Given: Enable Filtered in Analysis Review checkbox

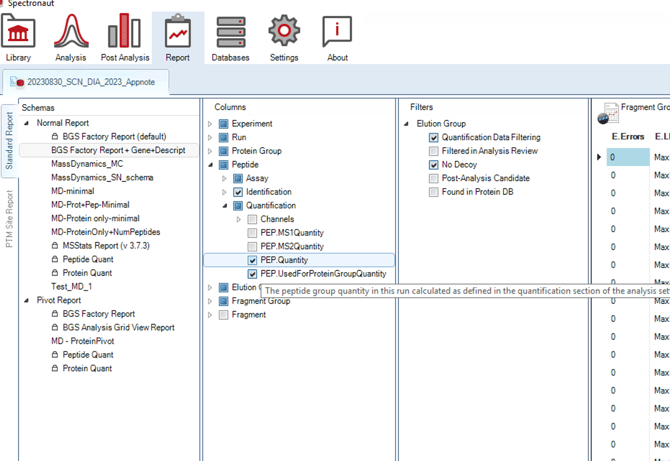Looking at the screenshot, I should coord(434,151).
